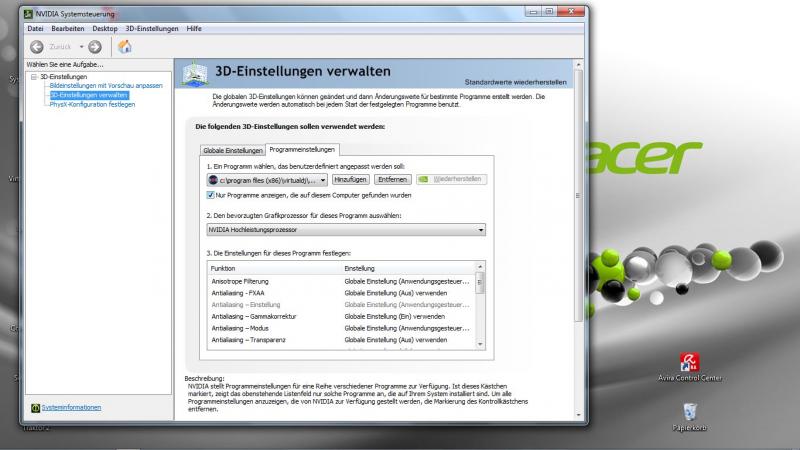Switch to Programmeinstellungen tab
The height and width of the screenshot is (450, 800).
tap(302, 149)
